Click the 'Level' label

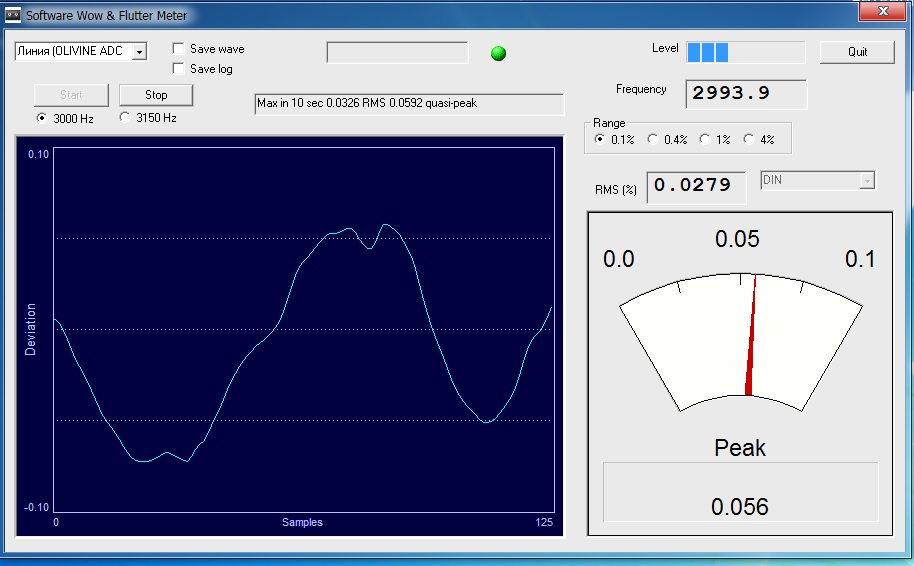(x=665, y=48)
